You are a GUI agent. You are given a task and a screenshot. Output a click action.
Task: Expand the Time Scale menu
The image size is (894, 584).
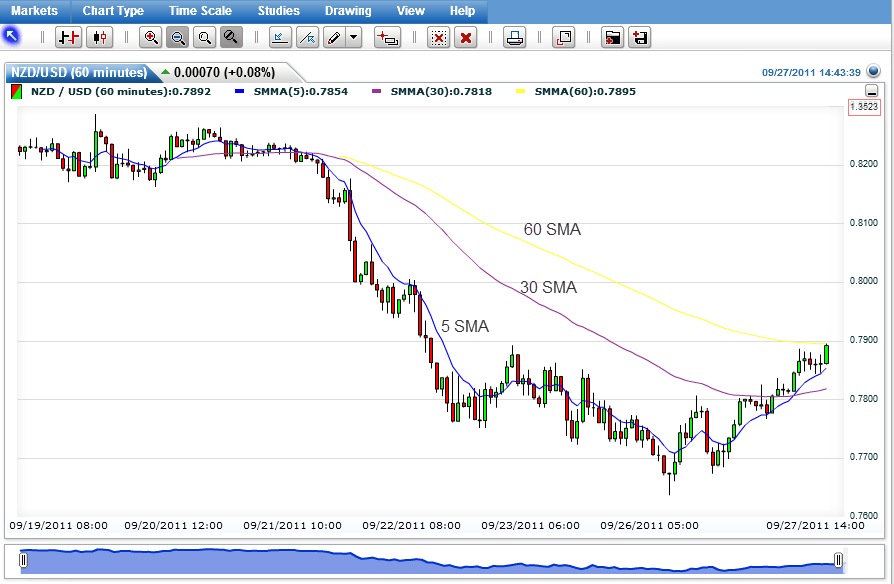point(200,11)
